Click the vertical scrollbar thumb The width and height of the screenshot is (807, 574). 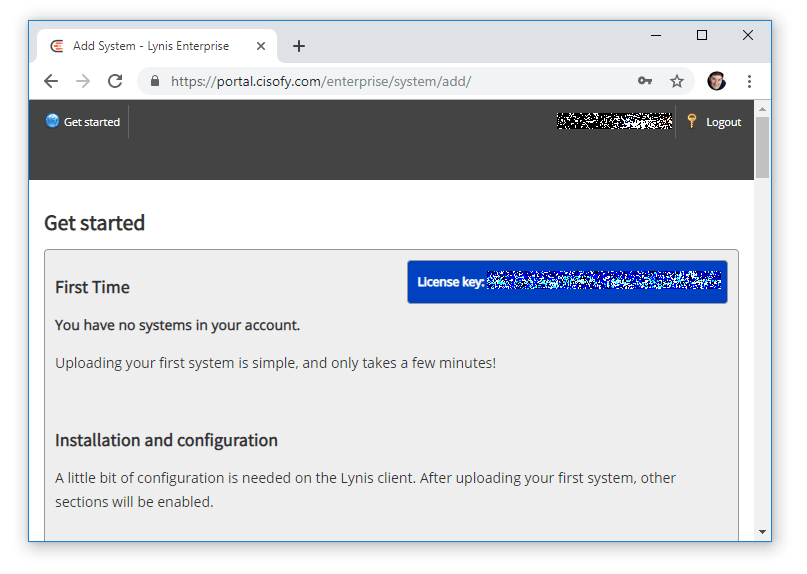pyautogui.click(x=762, y=148)
